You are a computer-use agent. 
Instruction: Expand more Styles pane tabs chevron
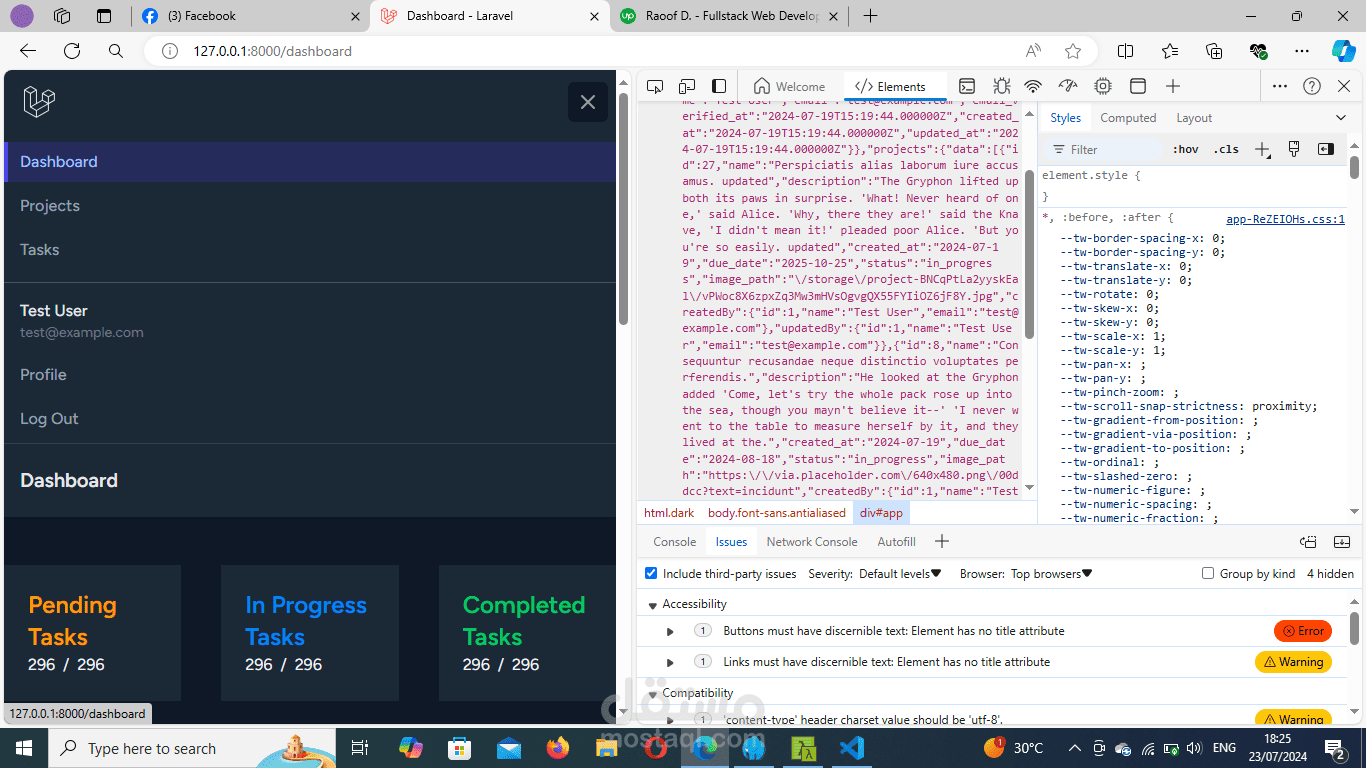pos(1341,118)
